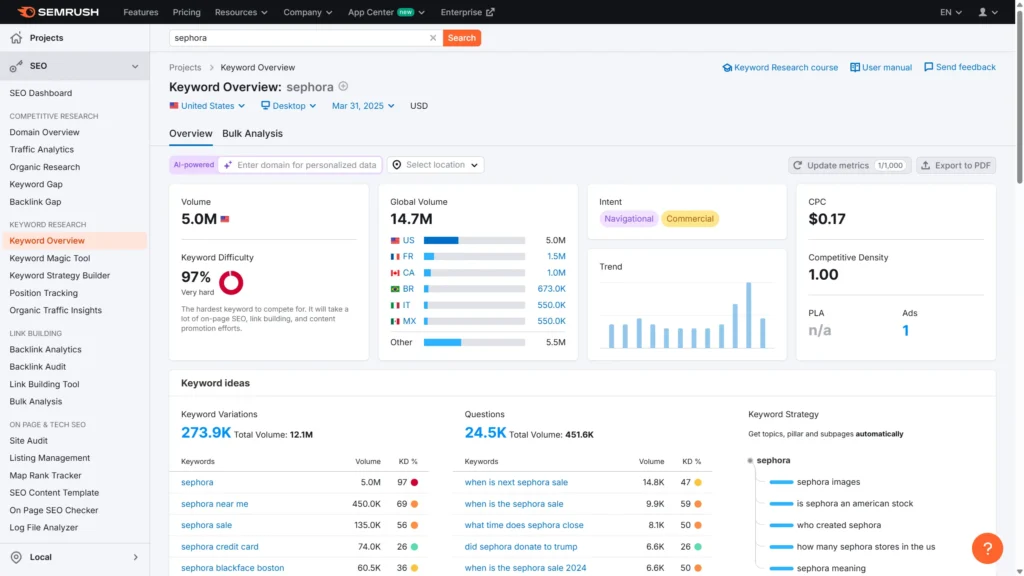The image size is (1024, 576).
Task: Open 'when is next sephora sale' link
Action: pos(516,482)
